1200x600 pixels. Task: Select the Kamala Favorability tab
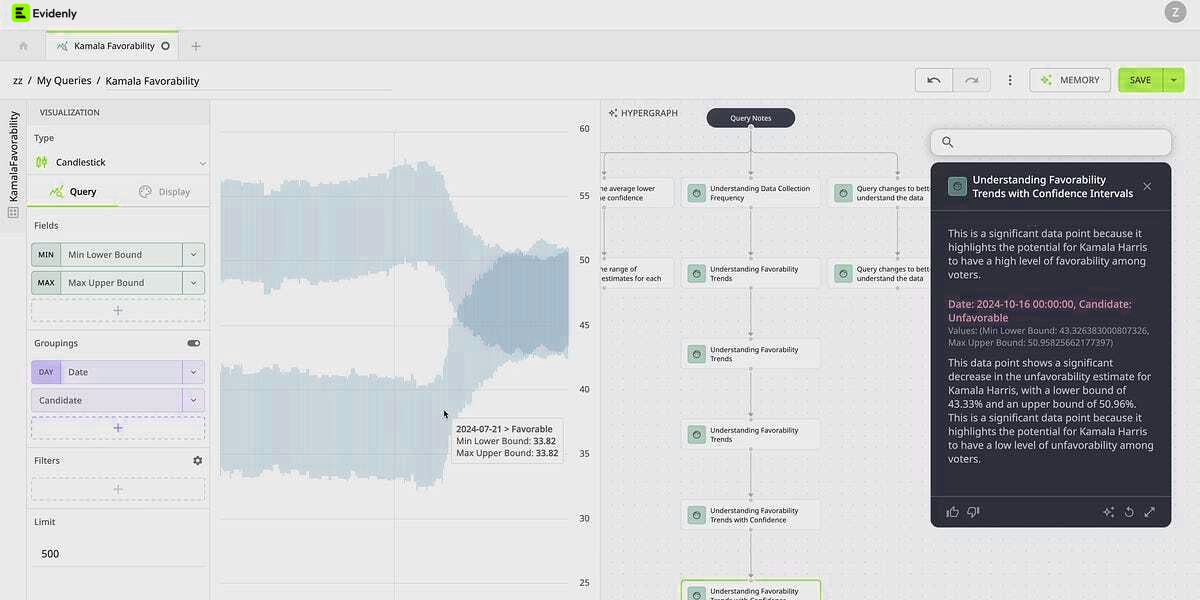(x=112, y=46)
